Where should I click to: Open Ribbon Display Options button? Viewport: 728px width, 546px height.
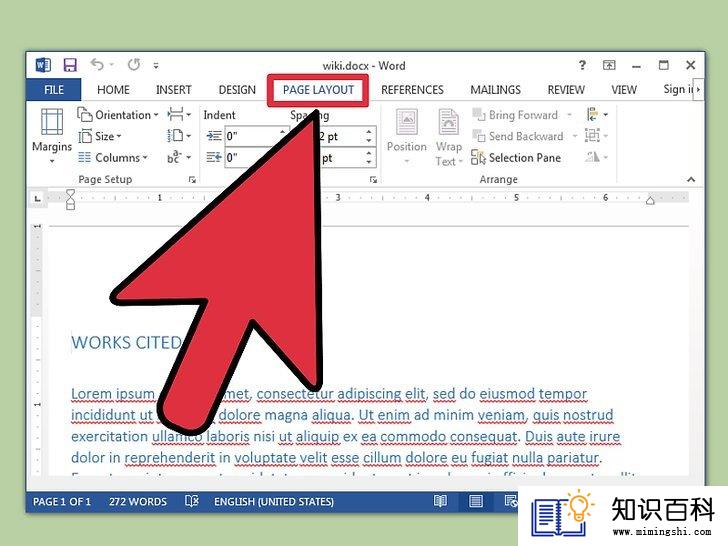(609, 65)
